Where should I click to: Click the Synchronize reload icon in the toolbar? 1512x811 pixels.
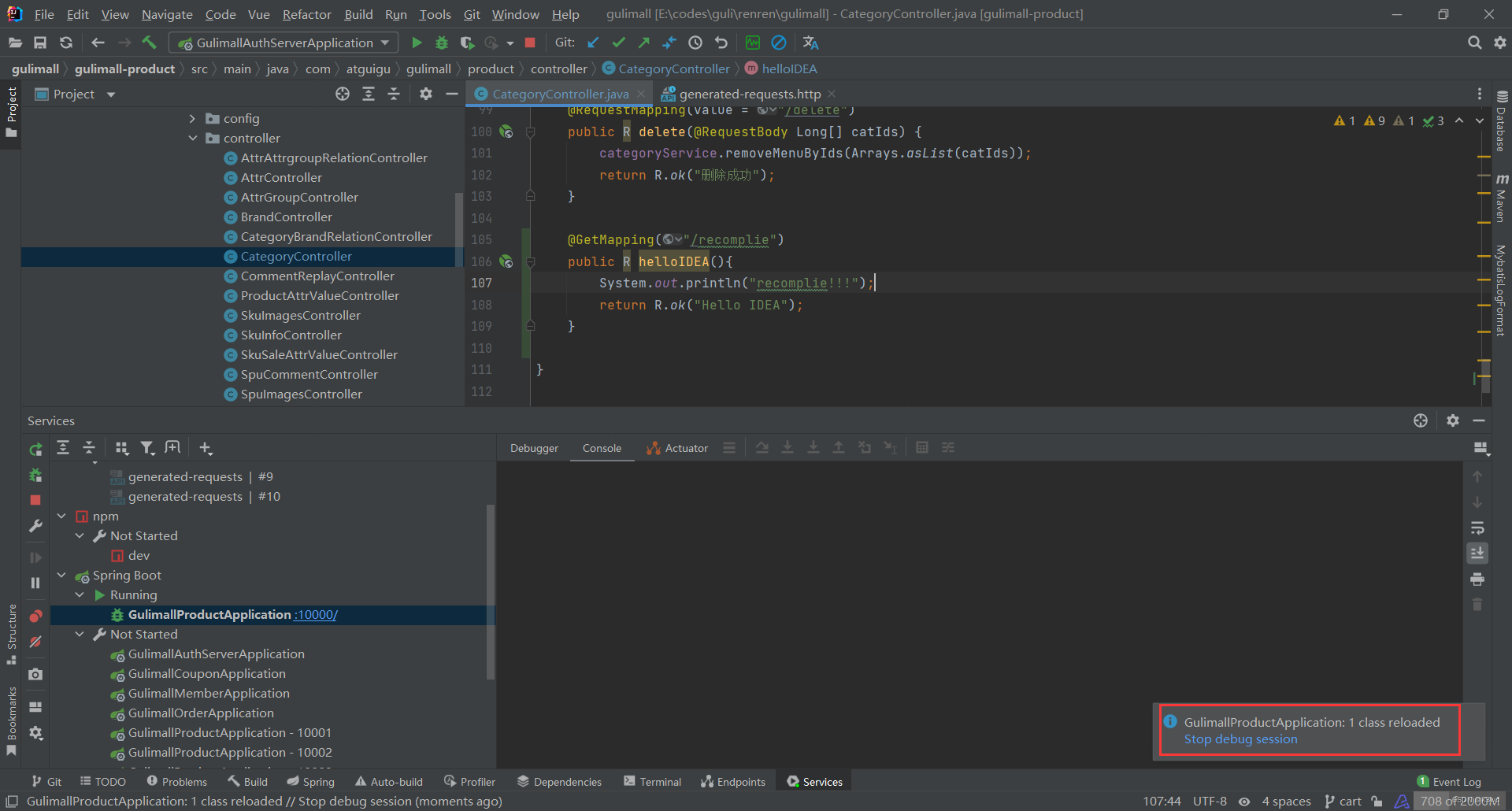coord(66,43)
